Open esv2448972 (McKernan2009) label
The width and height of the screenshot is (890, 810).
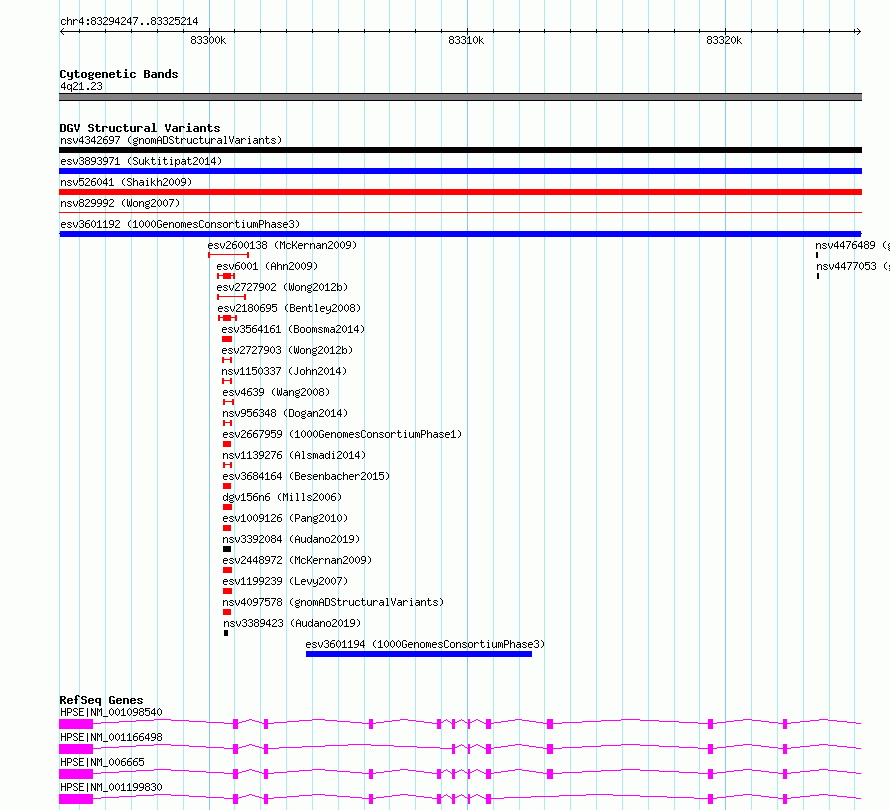tap(297, 560)
